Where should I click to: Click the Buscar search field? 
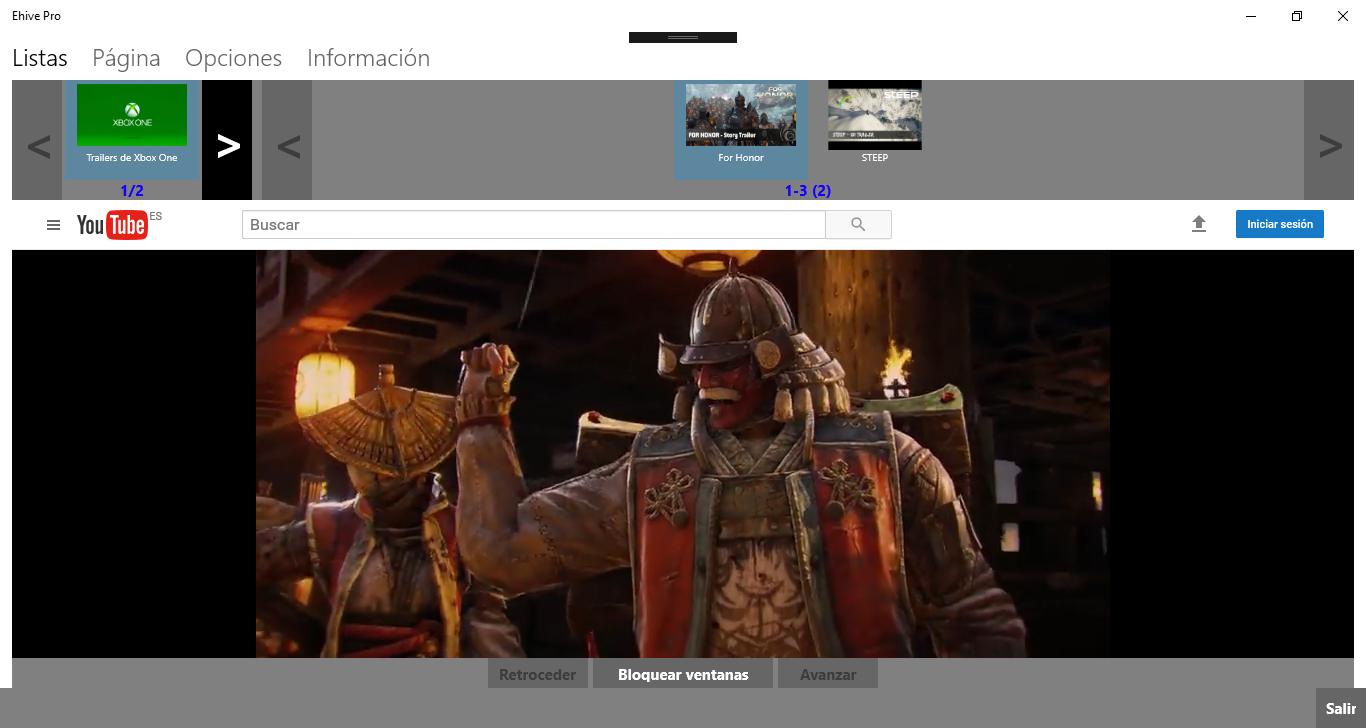[534, 225]
